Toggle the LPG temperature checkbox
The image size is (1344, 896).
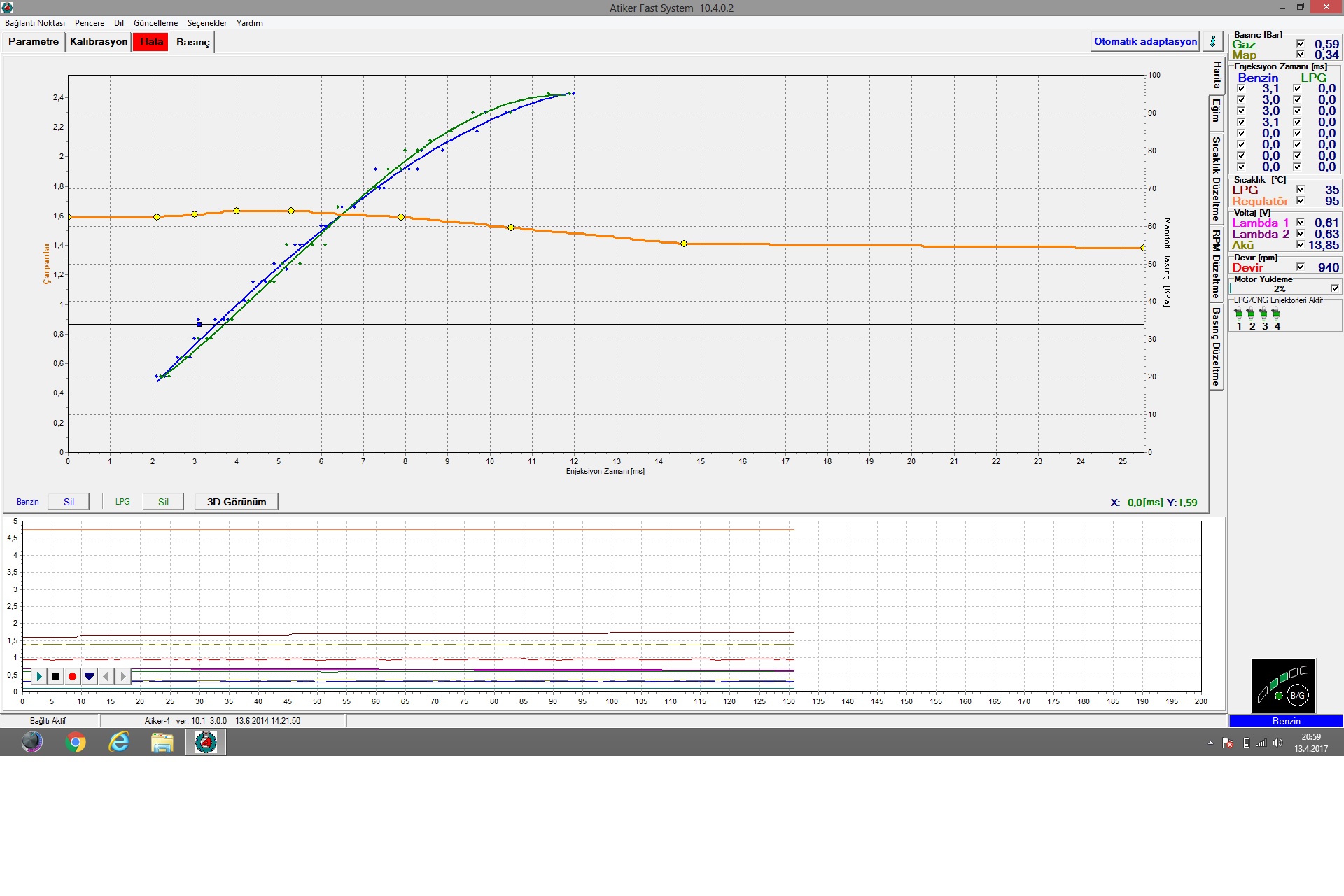click(1301, 189)
